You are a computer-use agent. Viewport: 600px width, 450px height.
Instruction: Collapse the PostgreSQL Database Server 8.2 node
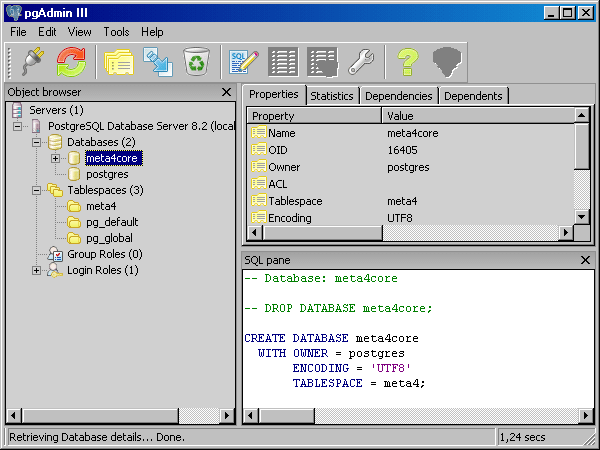point(17,126)
